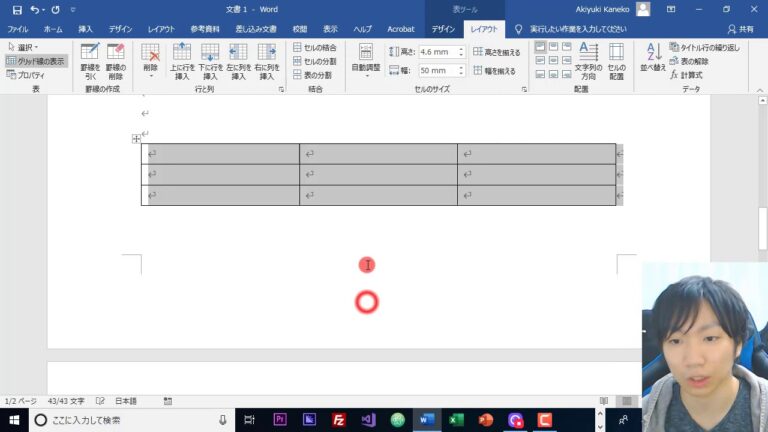This screenshot has width=768, height=432.
Task: Select the 罫線の削除 eraser tool
Action: 116,62
